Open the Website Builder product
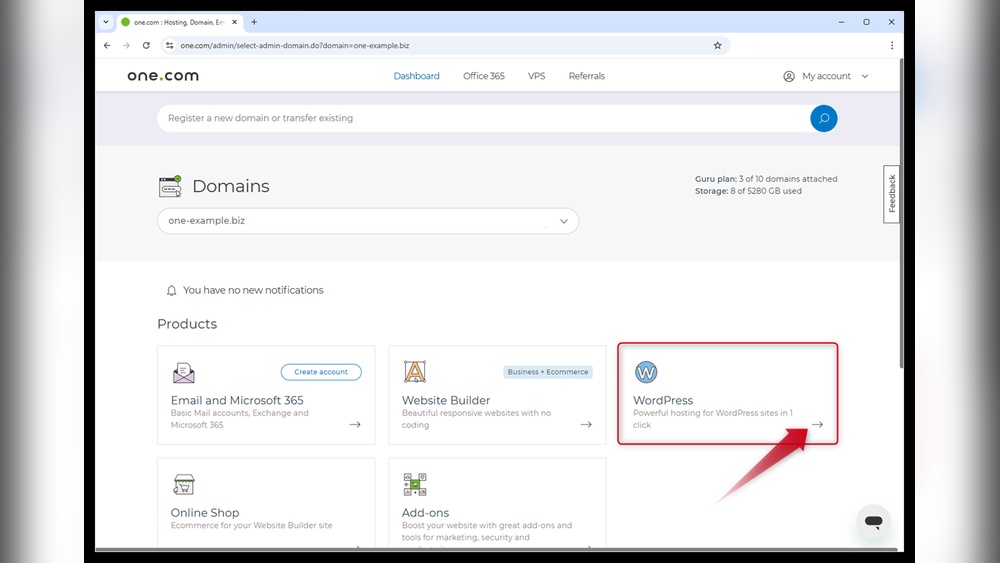This screenshot has height=563, width=1000. point(497,395)
